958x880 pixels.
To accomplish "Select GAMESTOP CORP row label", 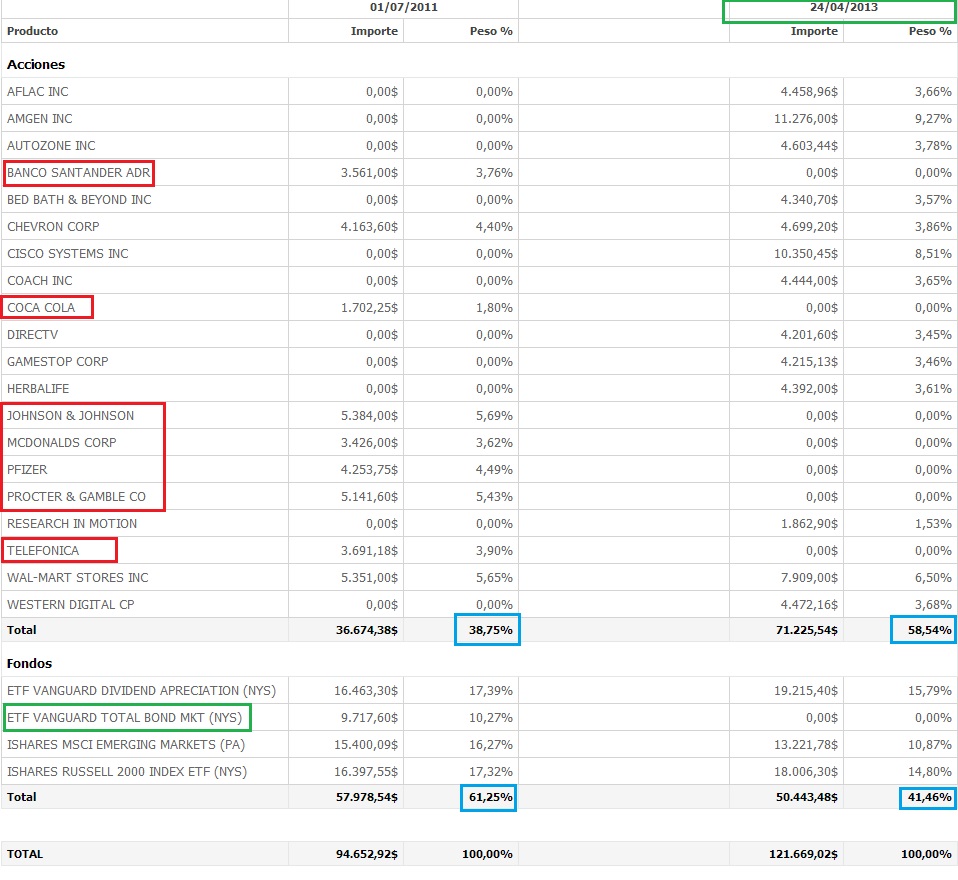I will click(x=57, y=362).
